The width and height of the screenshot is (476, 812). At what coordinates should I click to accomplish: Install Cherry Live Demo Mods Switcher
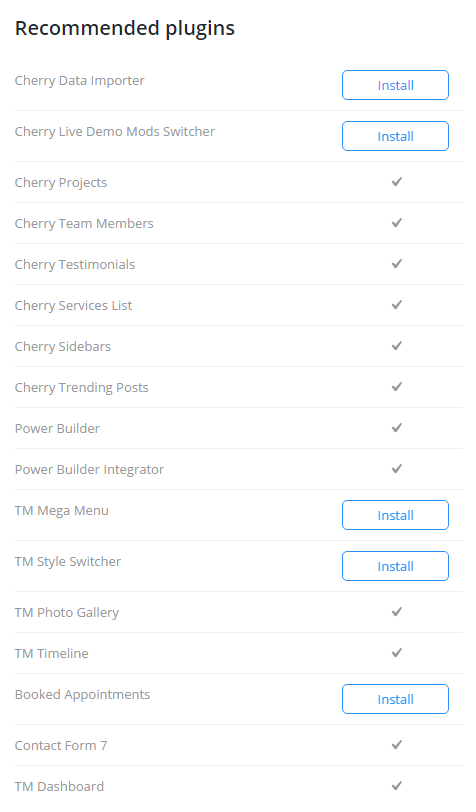click(395, 136)
